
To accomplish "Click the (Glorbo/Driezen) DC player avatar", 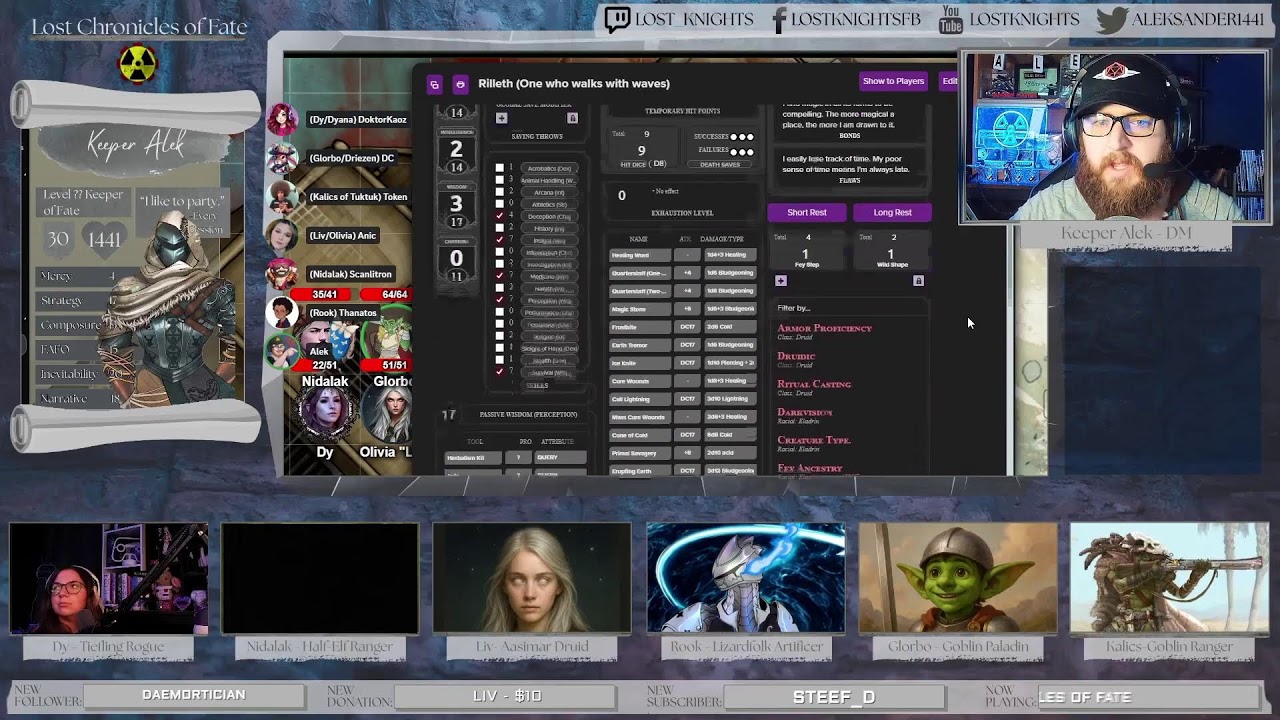I will (282, 158).
